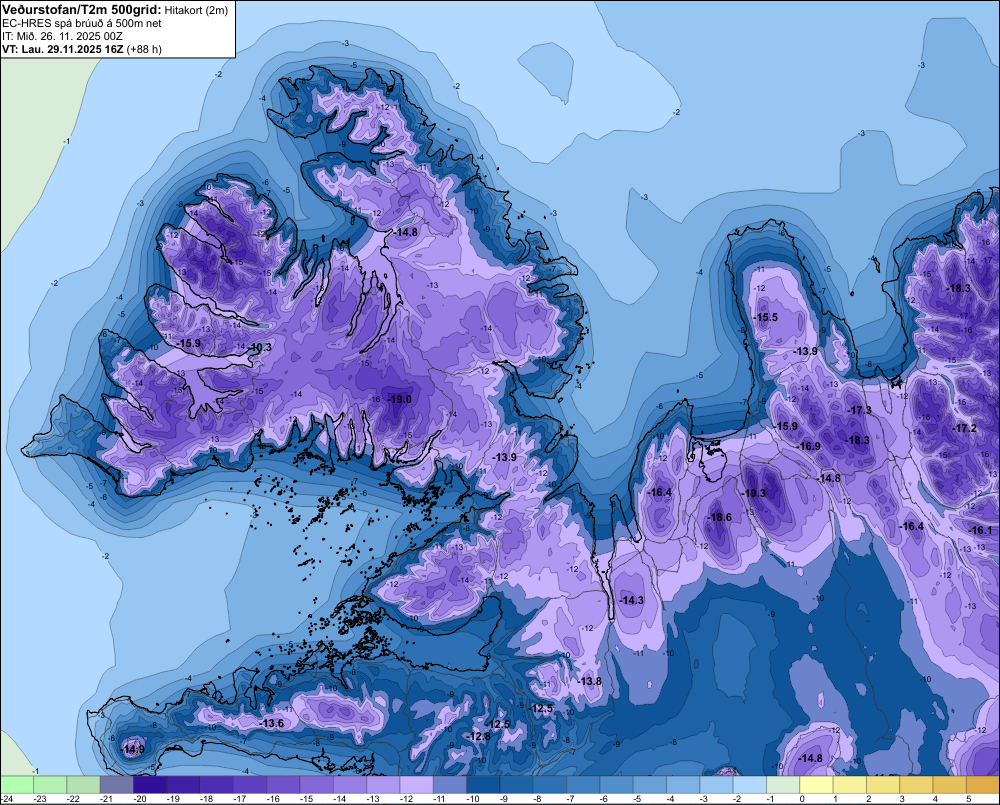The height and width of the screenshot is (805, 1000).
Task: Click the deep blue swatch between -10 and -9
Action: tap(483, 784)
